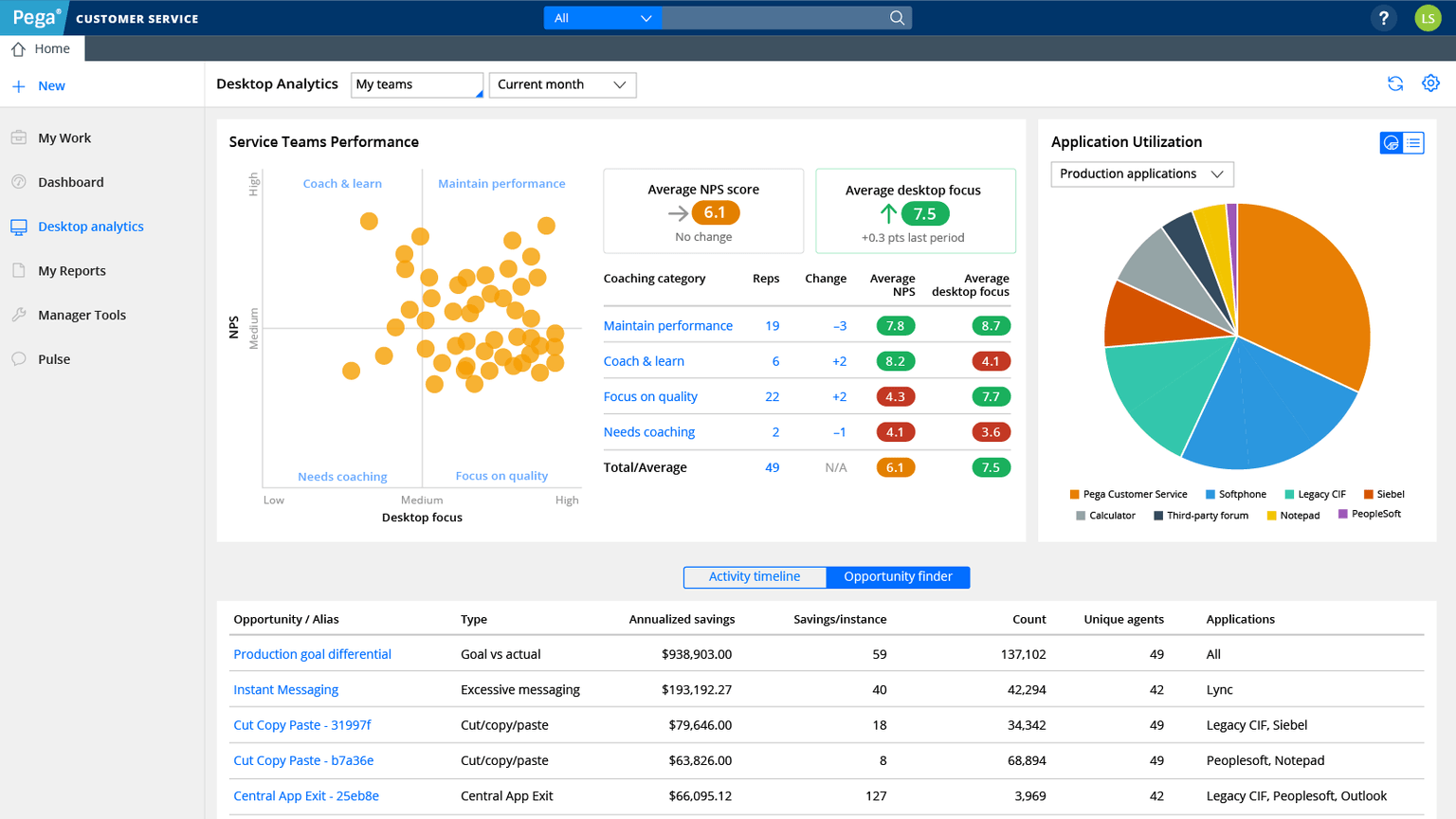Expand the Production applications dropdown
This screenshot has width=1456, height=819.
[1141, 173]
